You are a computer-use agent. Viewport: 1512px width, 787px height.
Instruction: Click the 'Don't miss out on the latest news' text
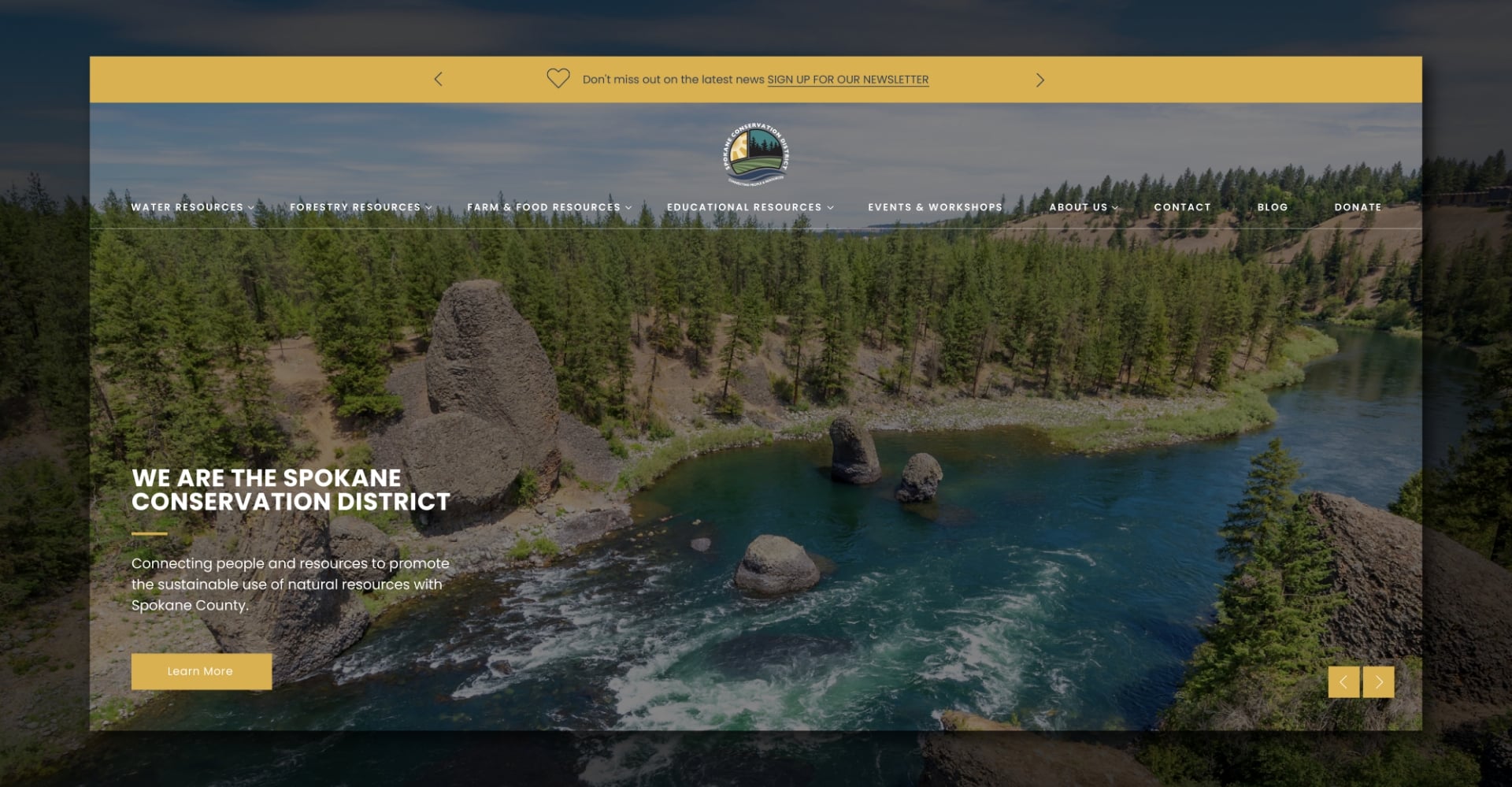pos(673,80)
